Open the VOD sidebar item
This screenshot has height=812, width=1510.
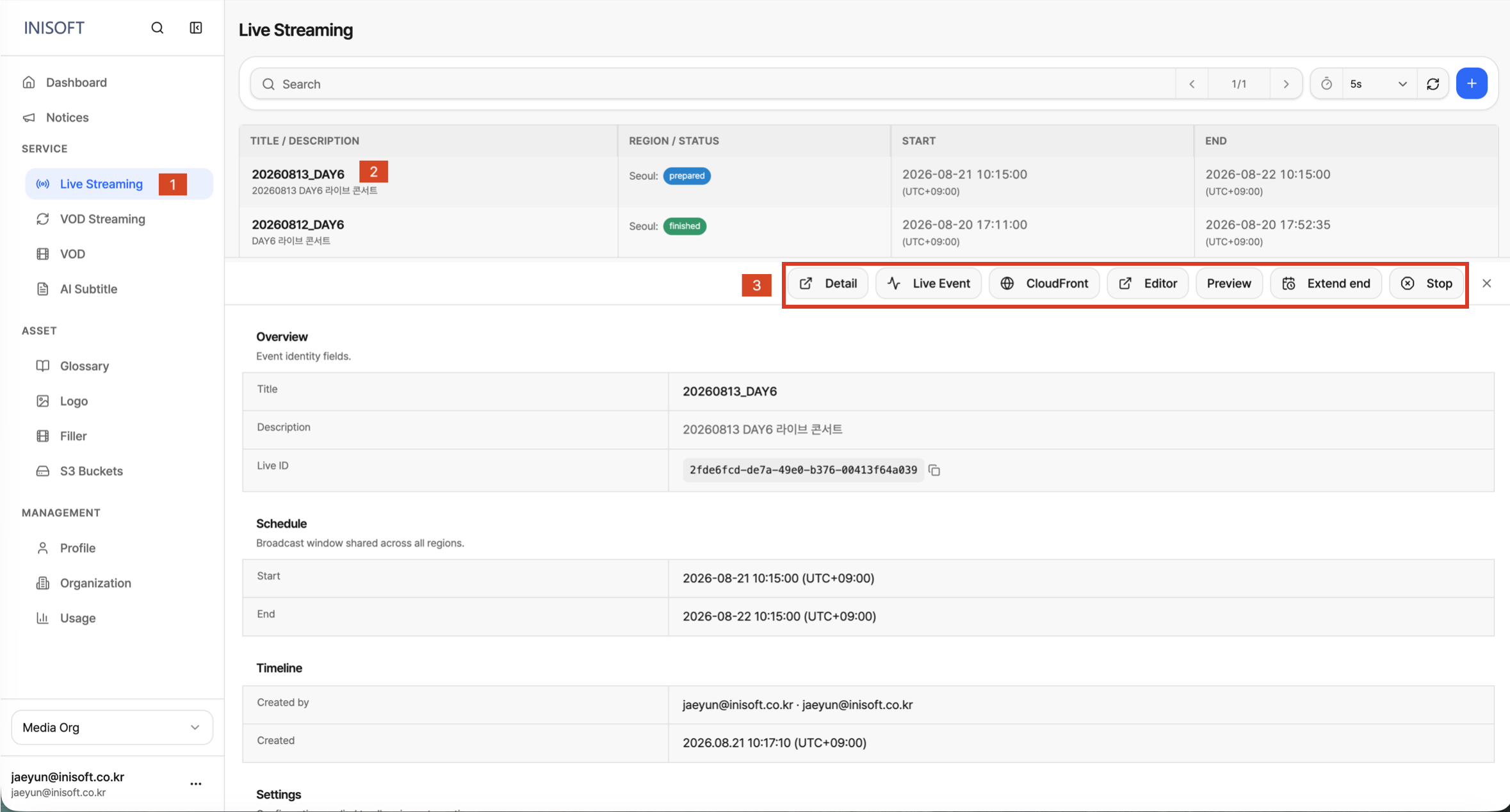click(119, 254)
